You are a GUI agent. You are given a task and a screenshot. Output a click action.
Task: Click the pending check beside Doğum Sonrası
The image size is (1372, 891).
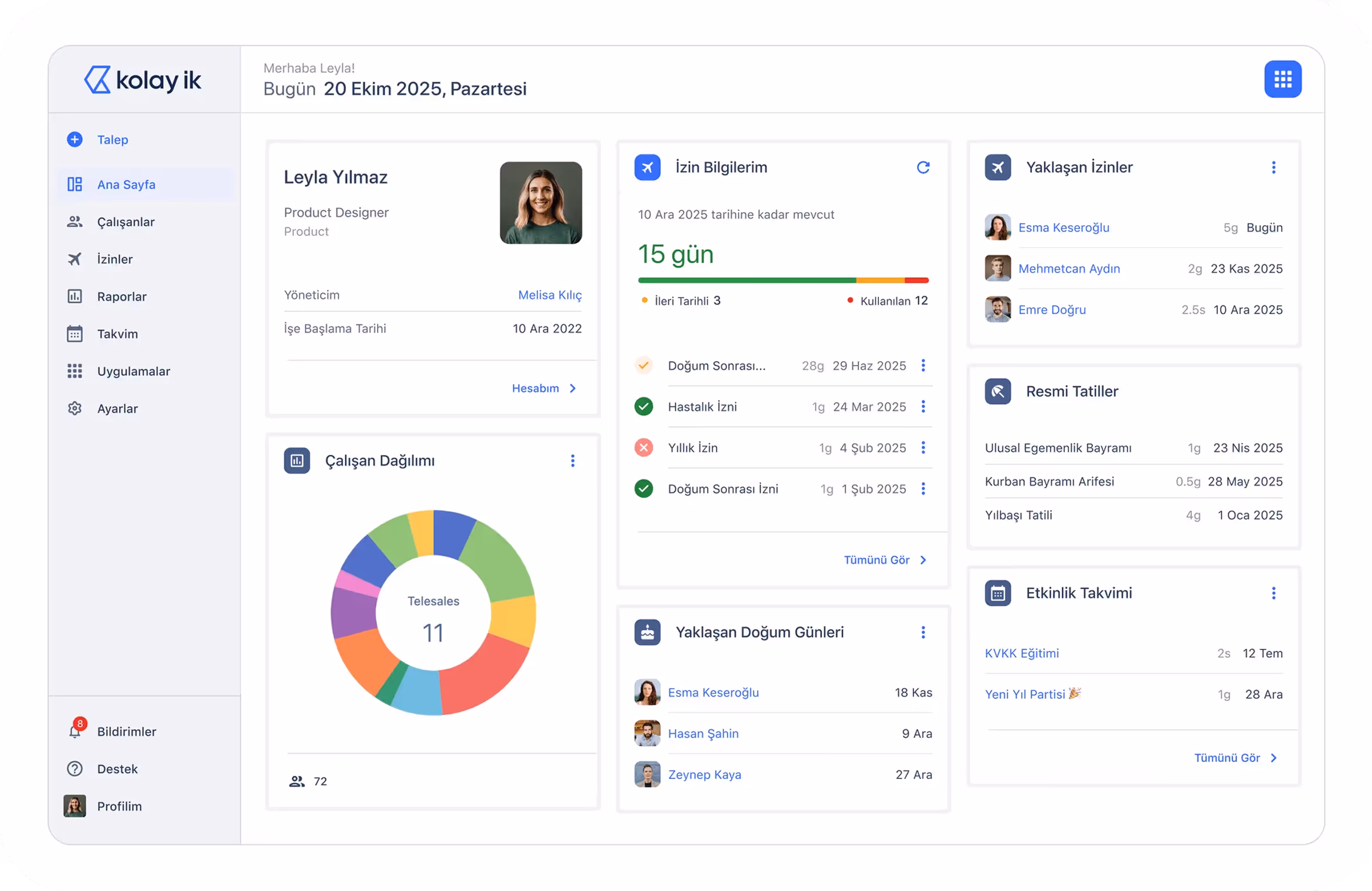click(644, 365)
